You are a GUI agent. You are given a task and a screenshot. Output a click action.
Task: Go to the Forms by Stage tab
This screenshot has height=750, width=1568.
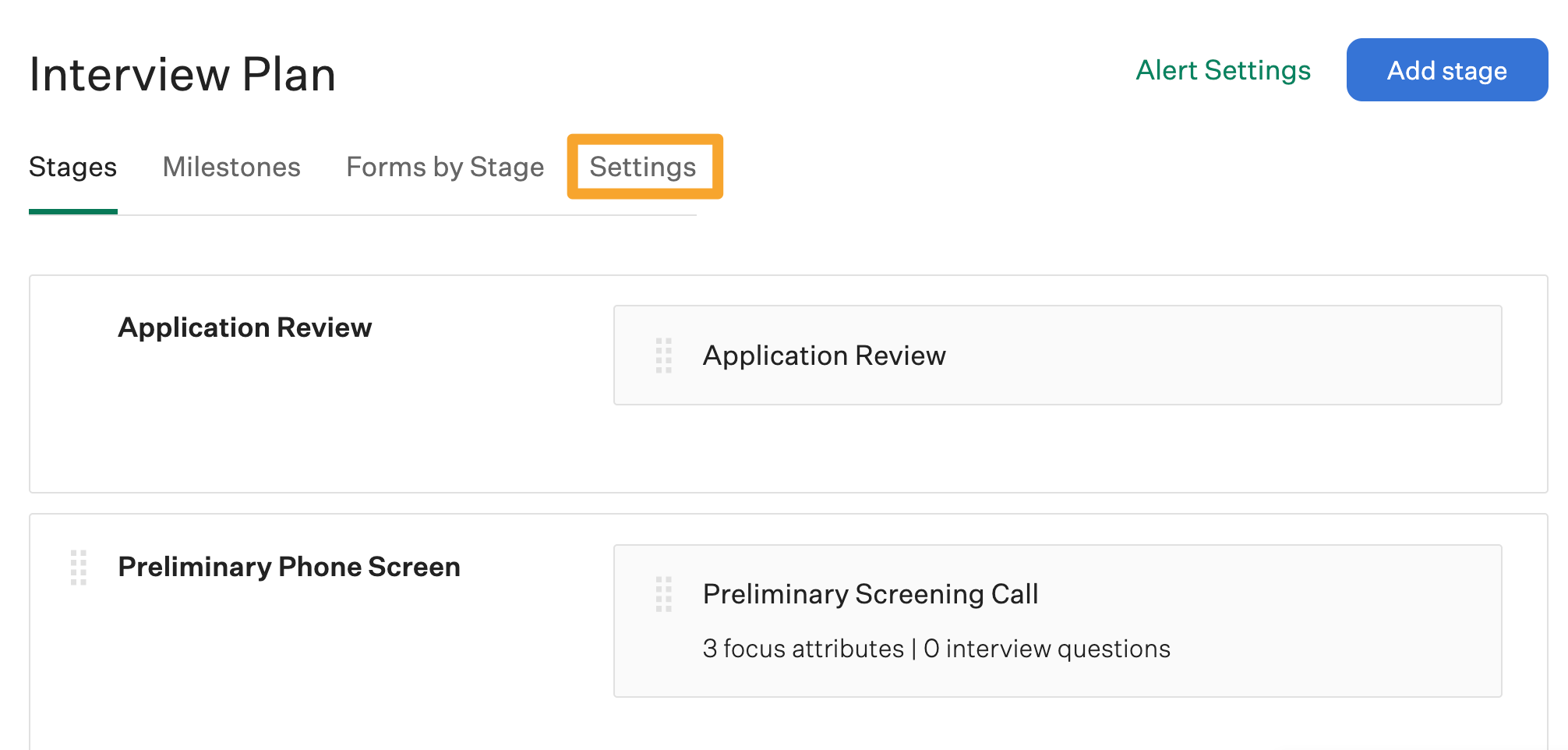tap(445, 167)
